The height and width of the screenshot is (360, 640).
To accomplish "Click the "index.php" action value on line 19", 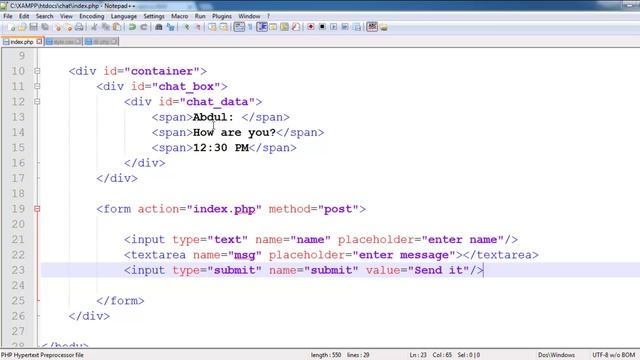I will click(x=224, y=209).
